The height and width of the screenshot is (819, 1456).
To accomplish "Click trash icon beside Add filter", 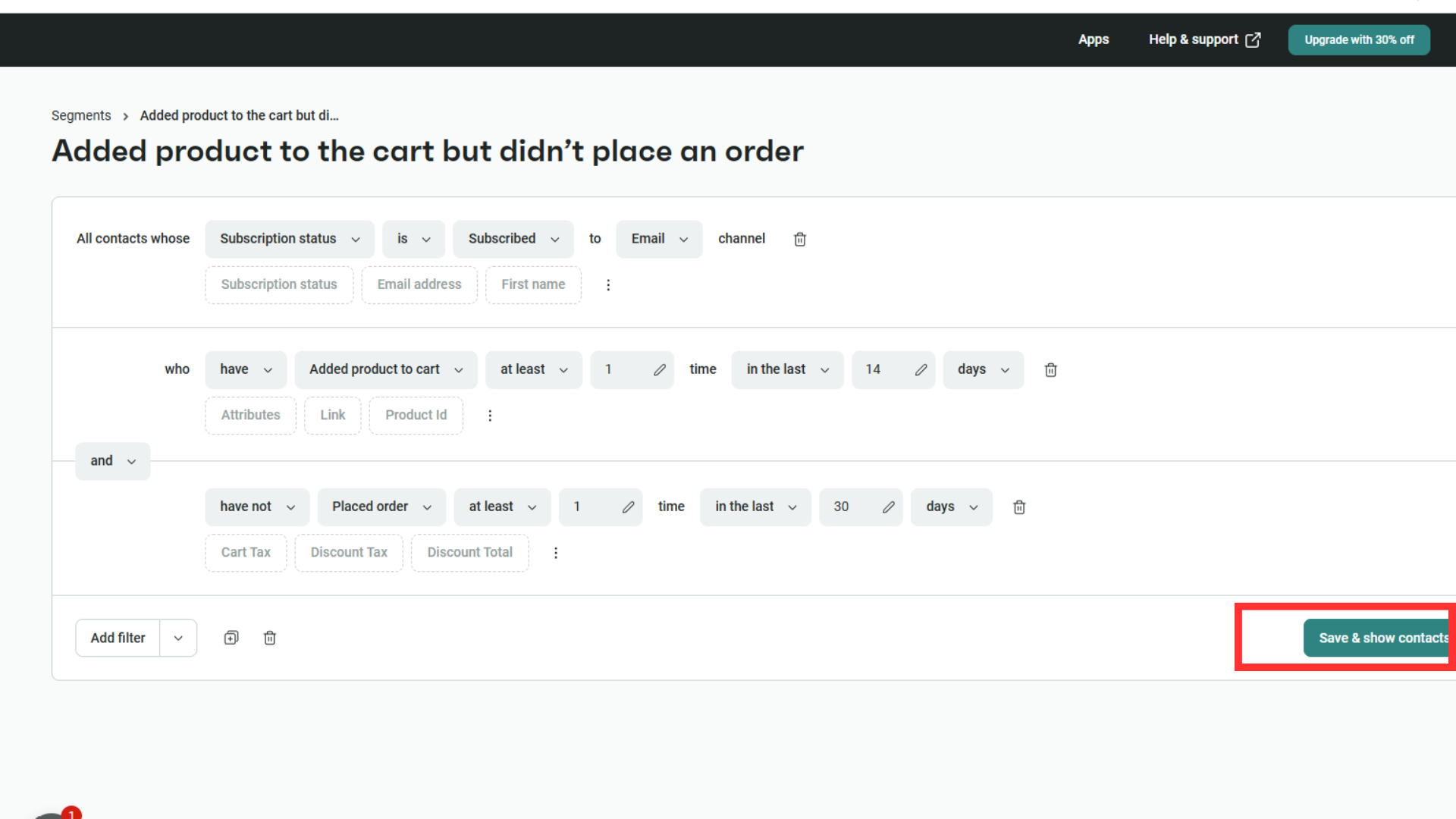I will [x=269, y=638].
